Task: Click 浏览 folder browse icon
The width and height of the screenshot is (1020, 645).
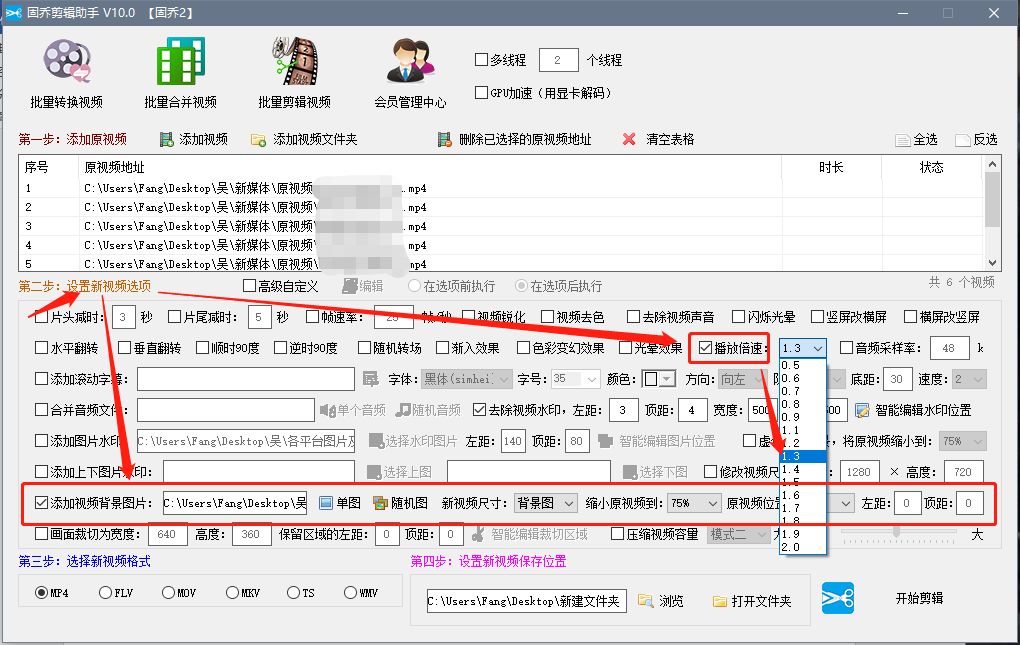Action: tap(645, 601)
